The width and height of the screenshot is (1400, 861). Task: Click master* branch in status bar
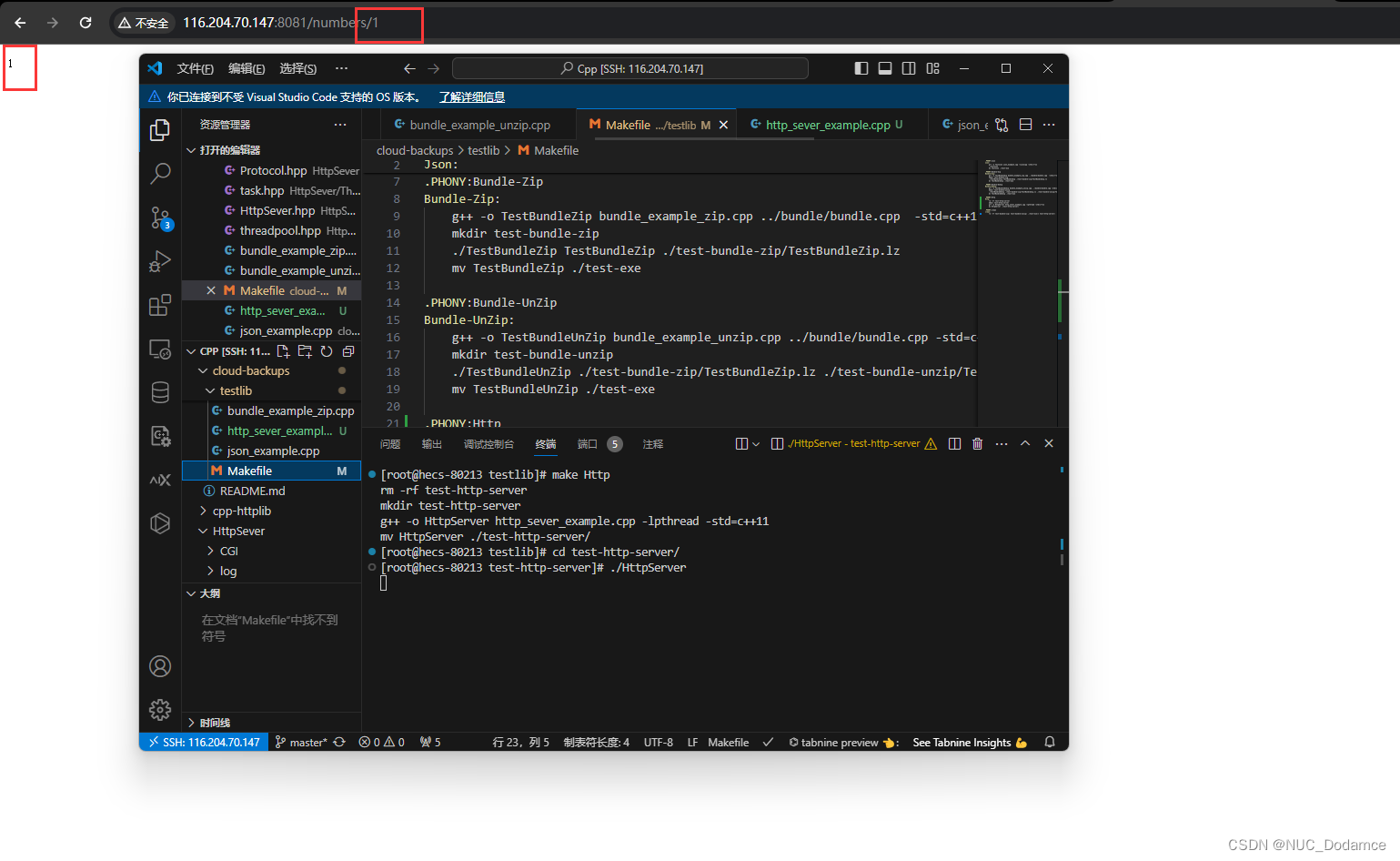click(x=302, y=742)
